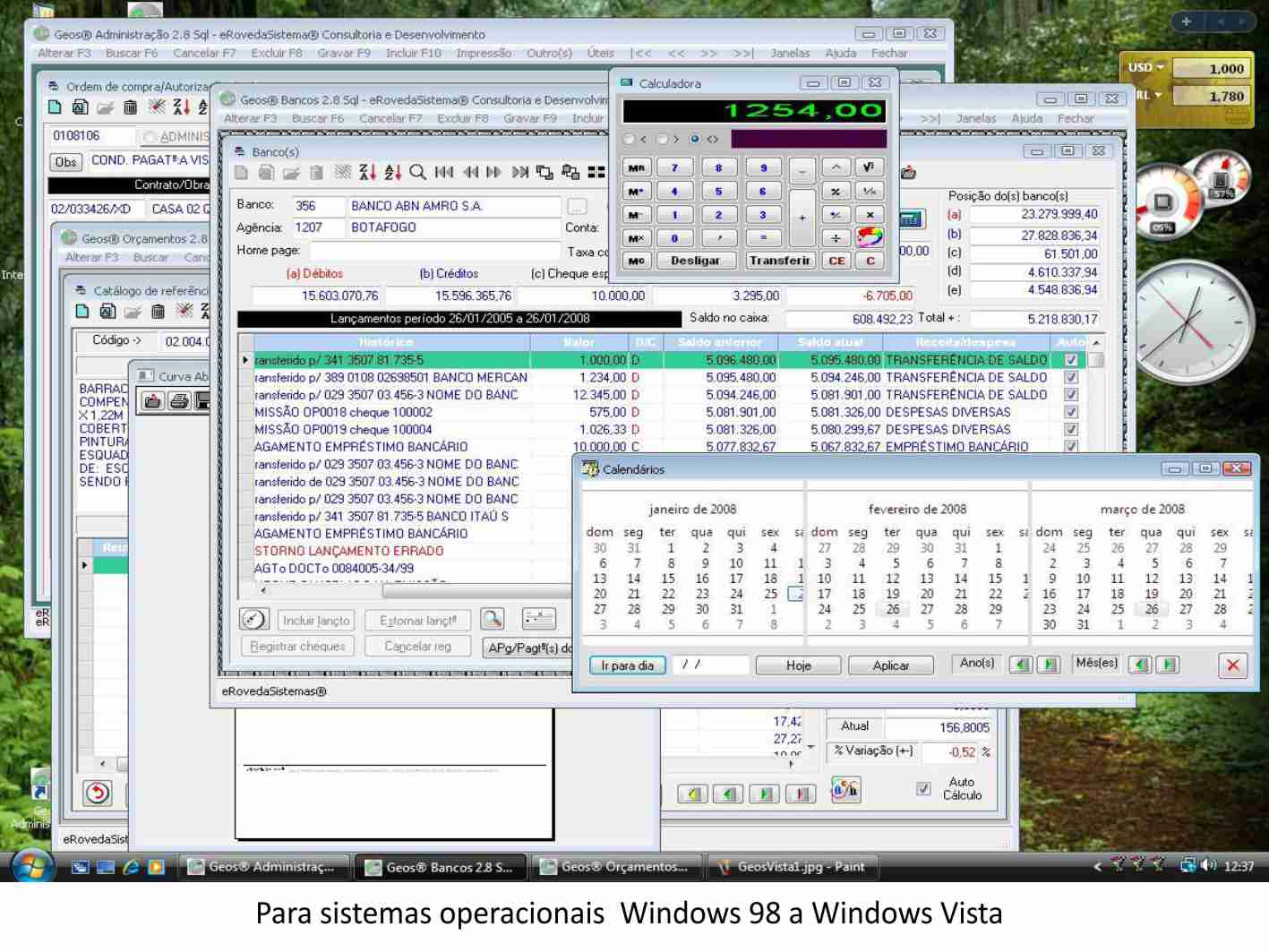Select the '>' radio button in Calculadora
The height and width of the screenshot is (952, 1269).
pos(662,139)
